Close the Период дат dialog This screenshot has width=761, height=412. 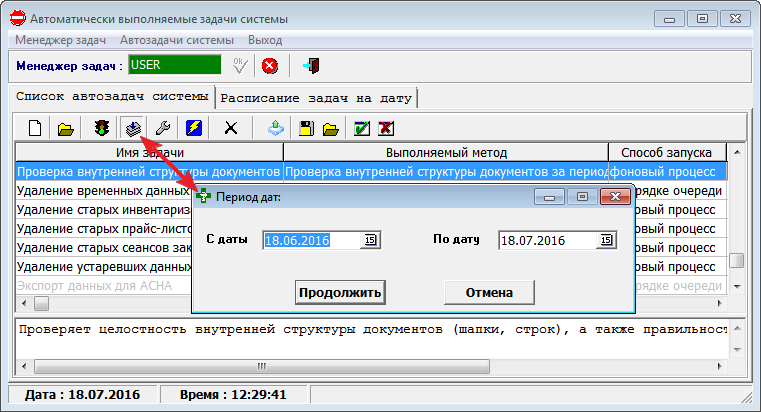(615, 197)
